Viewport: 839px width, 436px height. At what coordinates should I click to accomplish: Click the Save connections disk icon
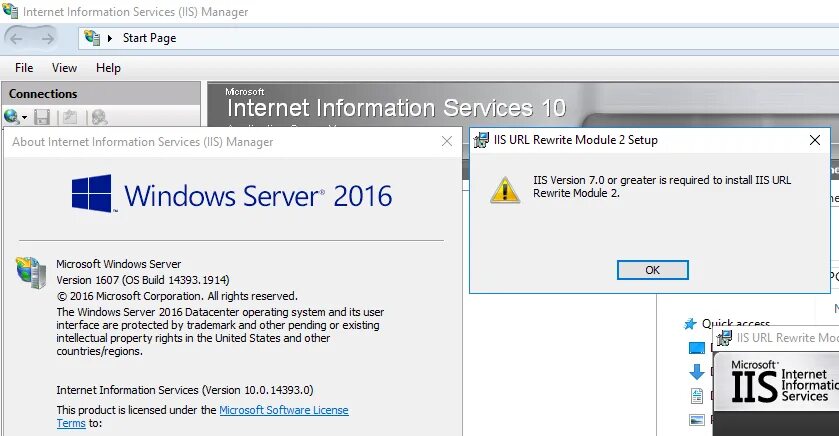pyautogui.click(x=42, y=117)
